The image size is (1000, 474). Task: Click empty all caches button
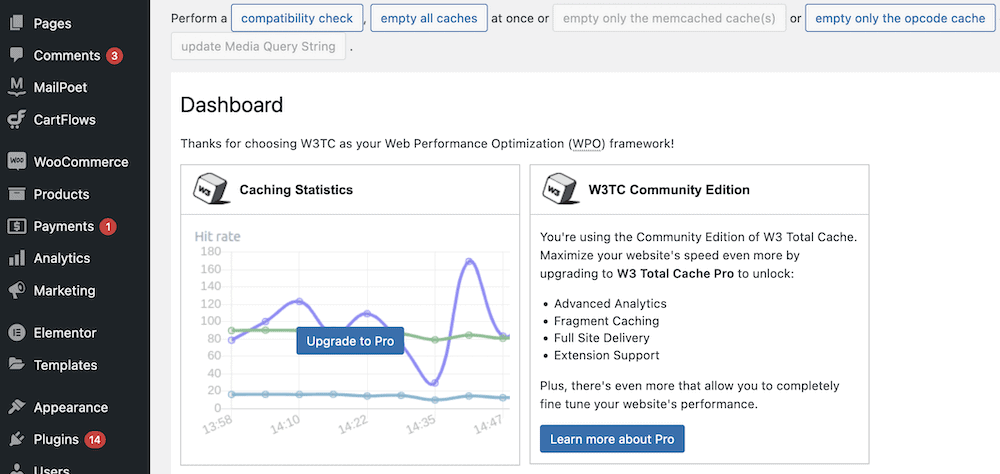(x=429, y=18)
